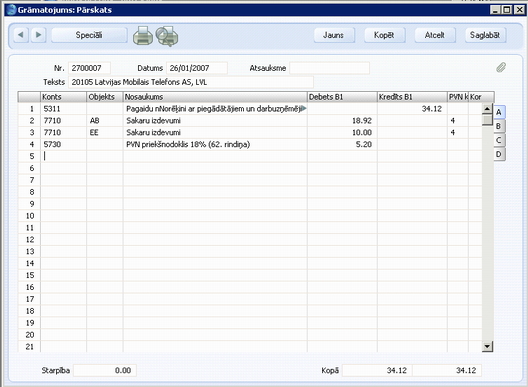Click the scrollbar down arrow in the grid
The height and width of the screenshot is (387, 528).
pos(487,346)
